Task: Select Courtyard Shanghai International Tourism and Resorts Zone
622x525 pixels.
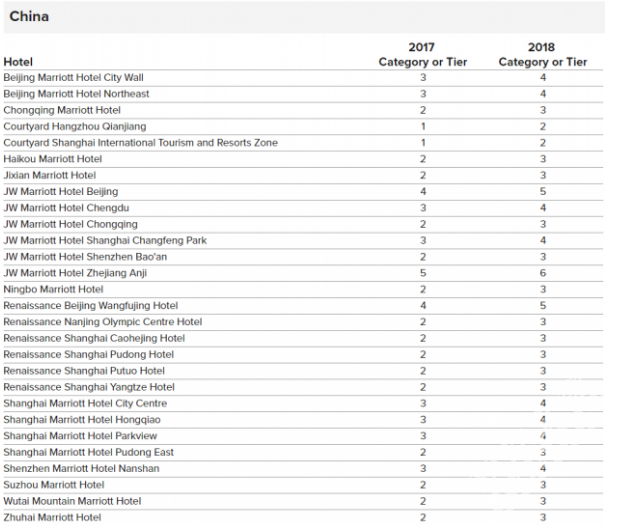Action: point(140,142)
